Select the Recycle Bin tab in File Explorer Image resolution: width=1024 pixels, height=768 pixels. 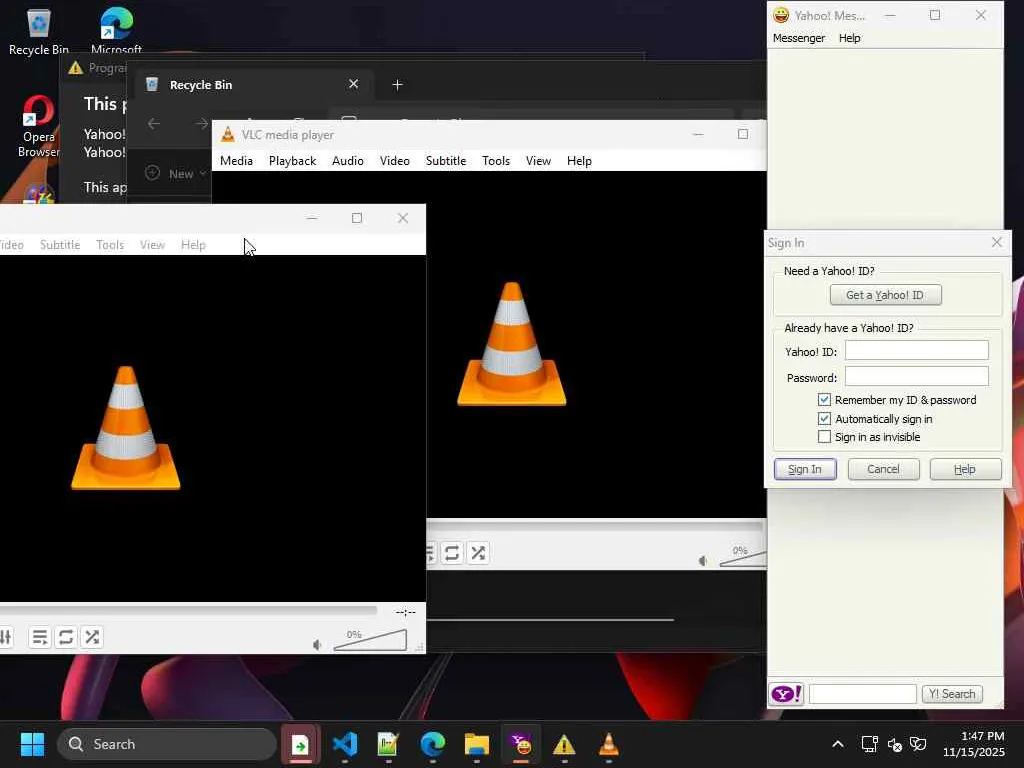point(254,85)
